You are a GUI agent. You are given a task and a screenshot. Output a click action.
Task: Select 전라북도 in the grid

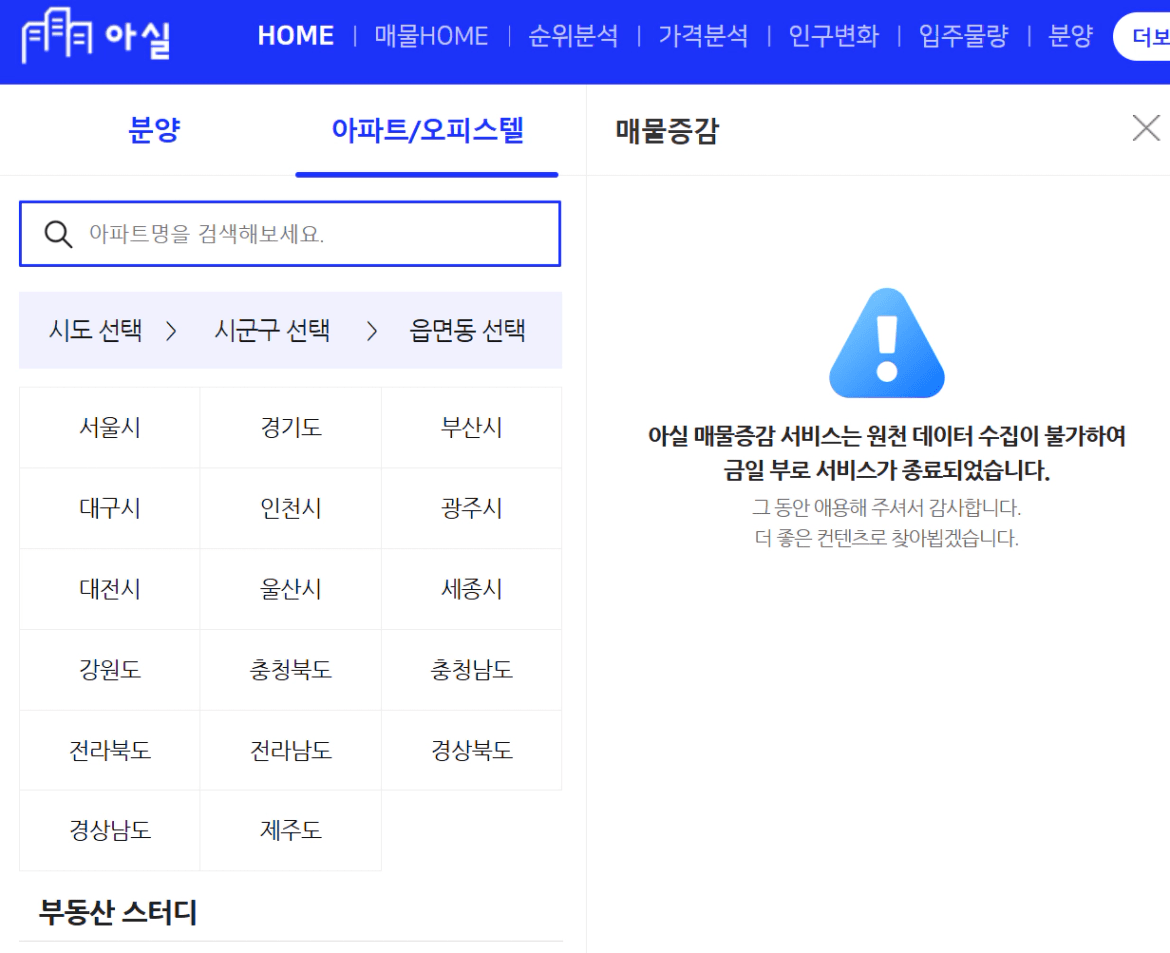pos(110,750)
